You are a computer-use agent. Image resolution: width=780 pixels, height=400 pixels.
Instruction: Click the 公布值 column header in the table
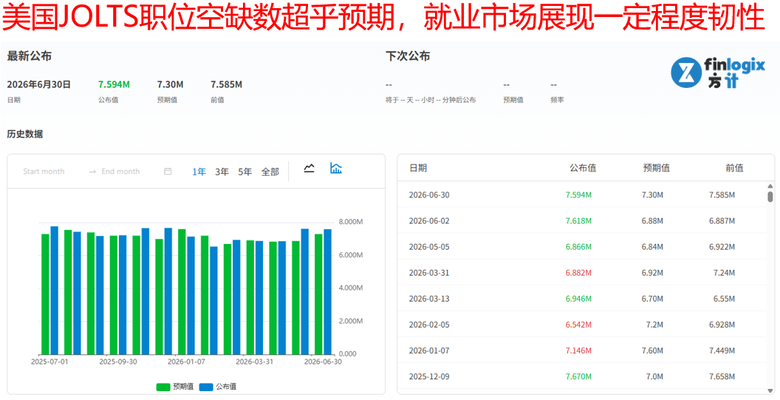(x=583, y=168)
